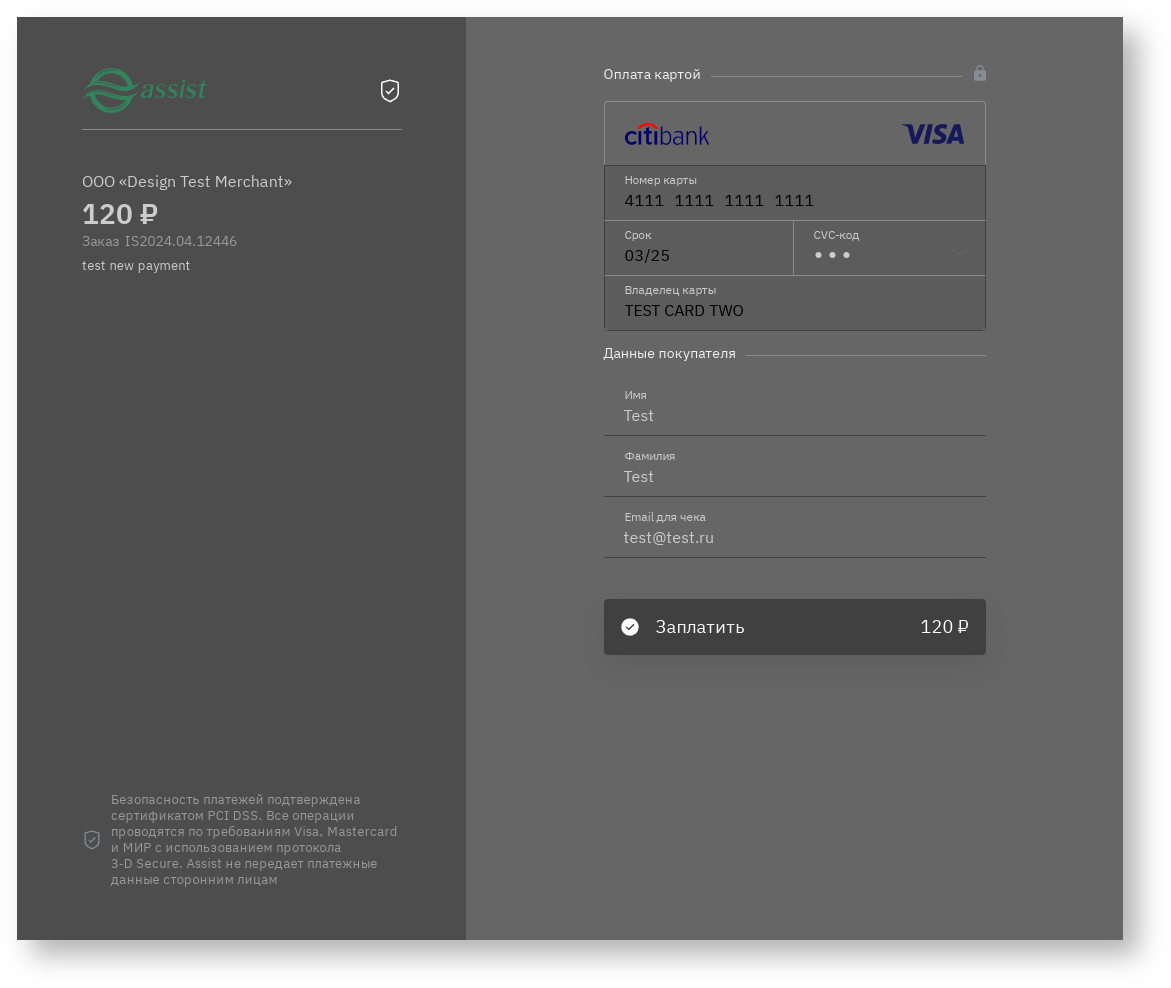1171x988 pixels.
Task: Toggle CVC visibility with the closed-eye icon
Action: point(962,252)
